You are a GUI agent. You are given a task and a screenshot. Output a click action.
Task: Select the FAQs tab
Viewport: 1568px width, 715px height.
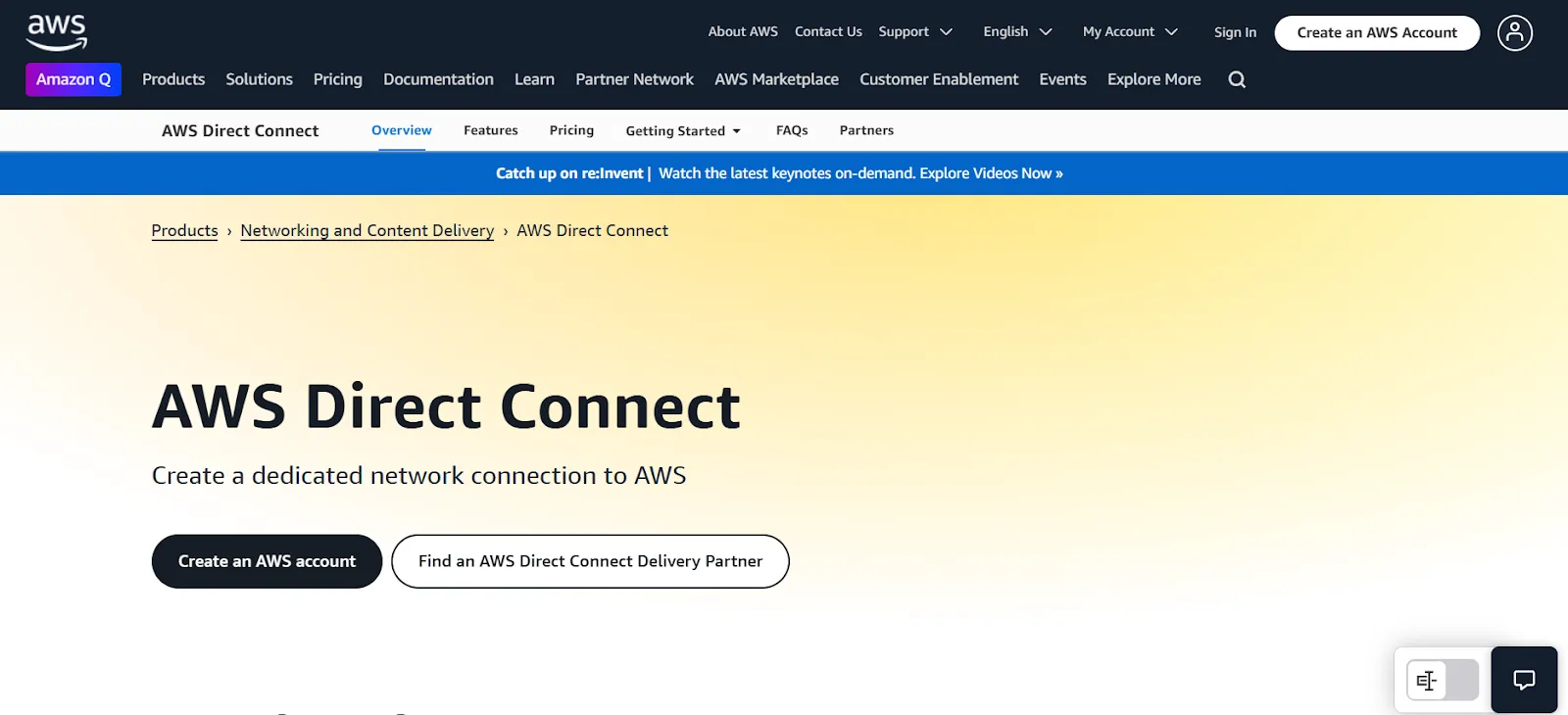(792, 130)
